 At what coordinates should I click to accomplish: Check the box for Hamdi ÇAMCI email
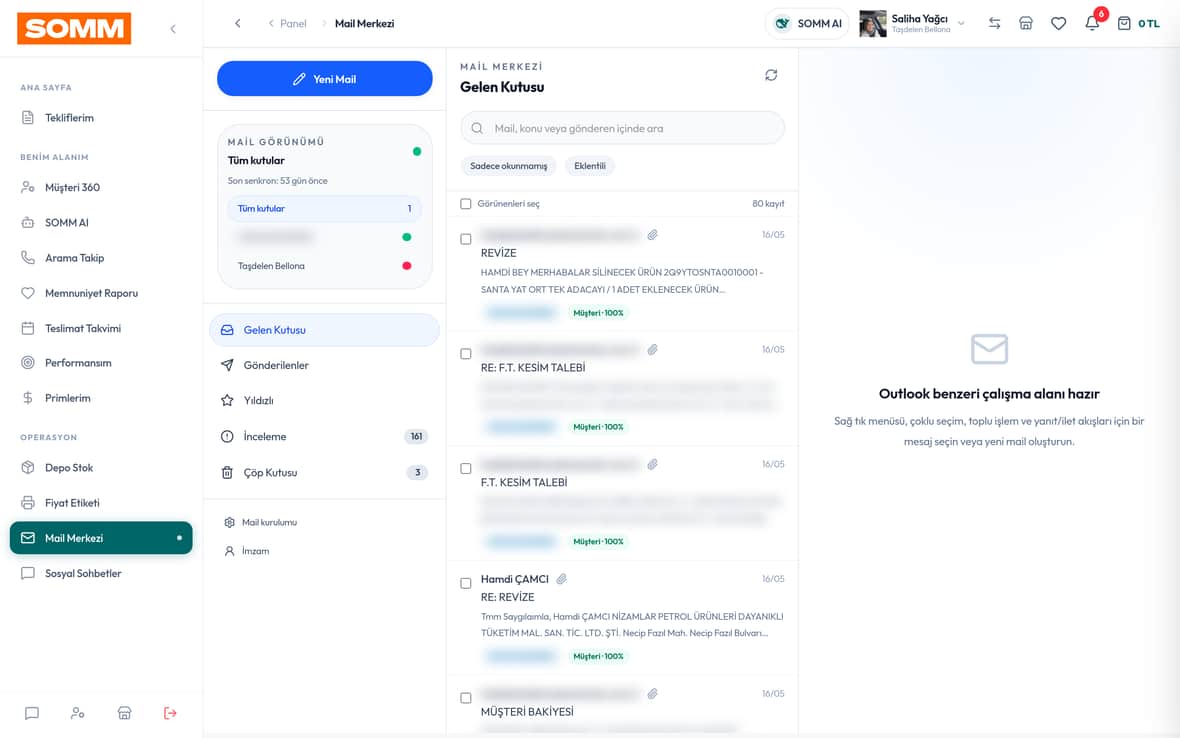tap(466, 583)
